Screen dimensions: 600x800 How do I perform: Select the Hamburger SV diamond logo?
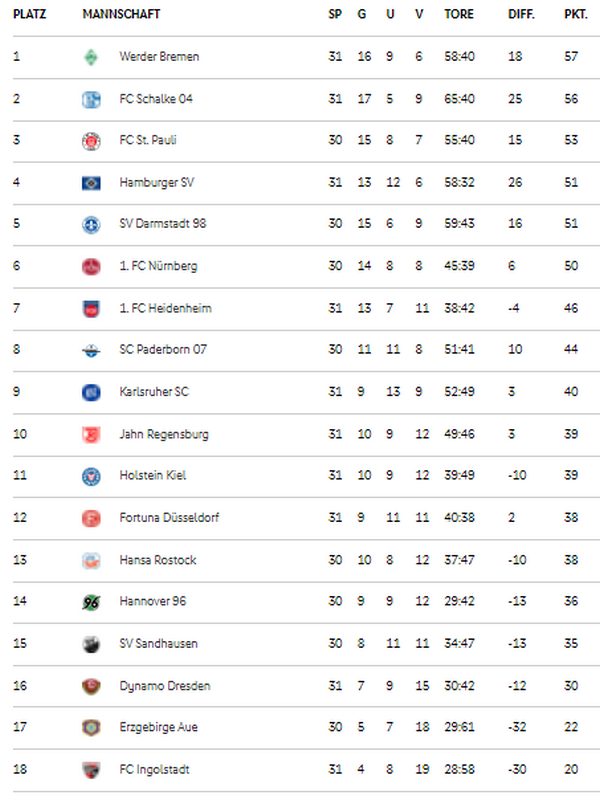(91, 183)
